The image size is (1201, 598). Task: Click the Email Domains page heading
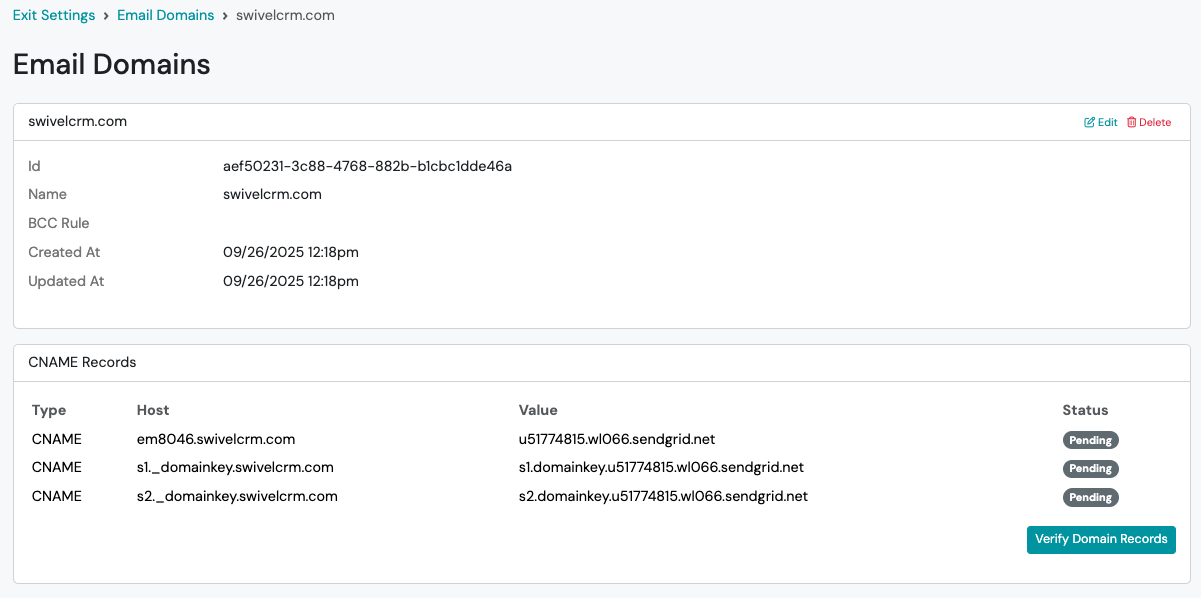point(112,64)
